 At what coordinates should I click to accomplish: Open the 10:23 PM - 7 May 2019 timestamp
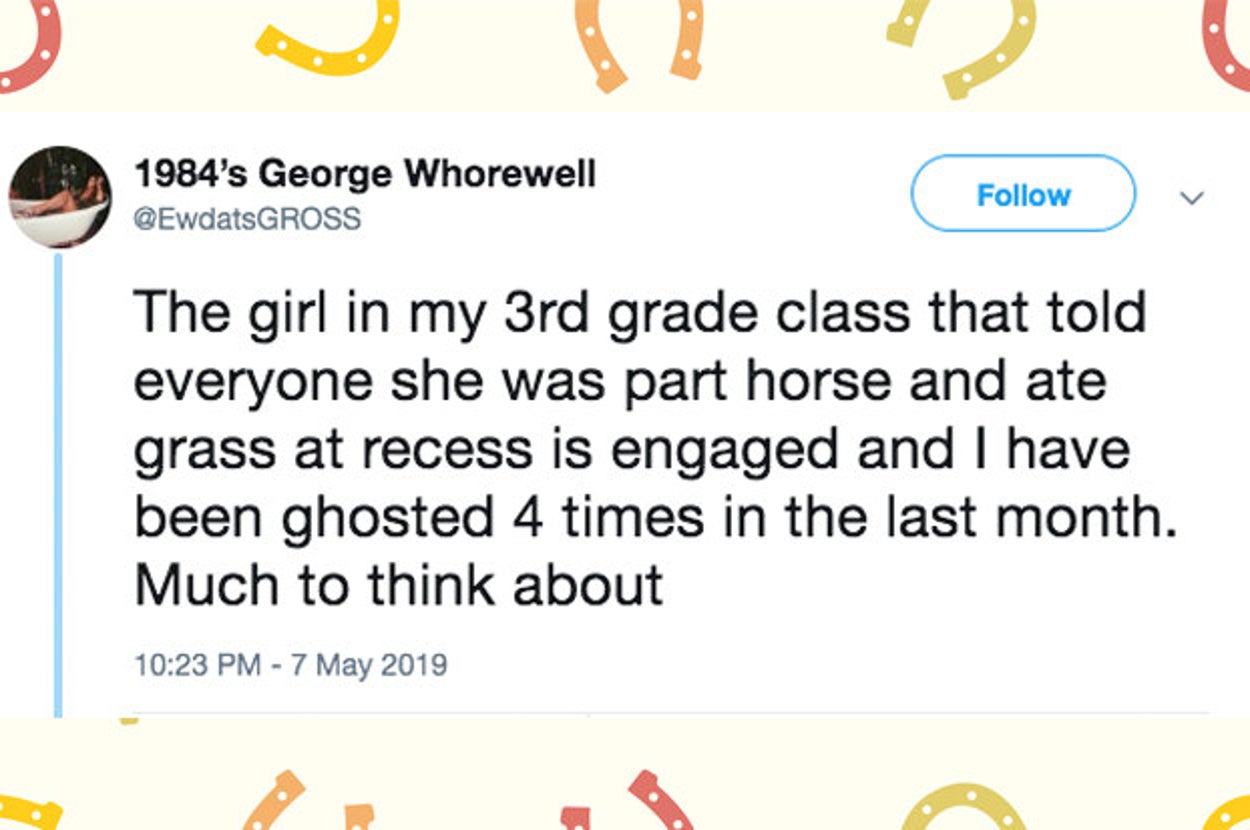(x=290, y=664)
